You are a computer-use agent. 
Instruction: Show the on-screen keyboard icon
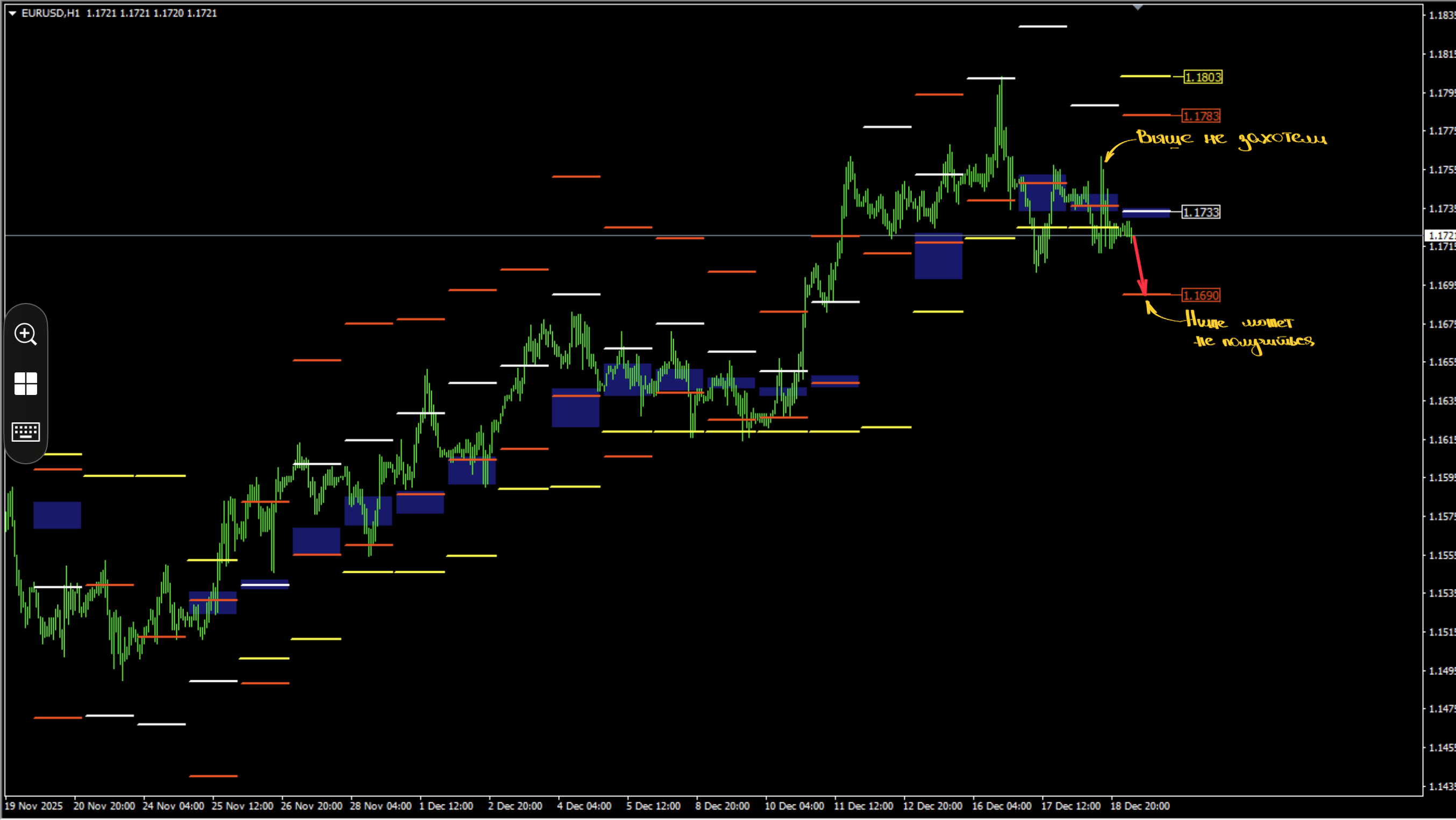pyautogui.click(x=25, y=432)
